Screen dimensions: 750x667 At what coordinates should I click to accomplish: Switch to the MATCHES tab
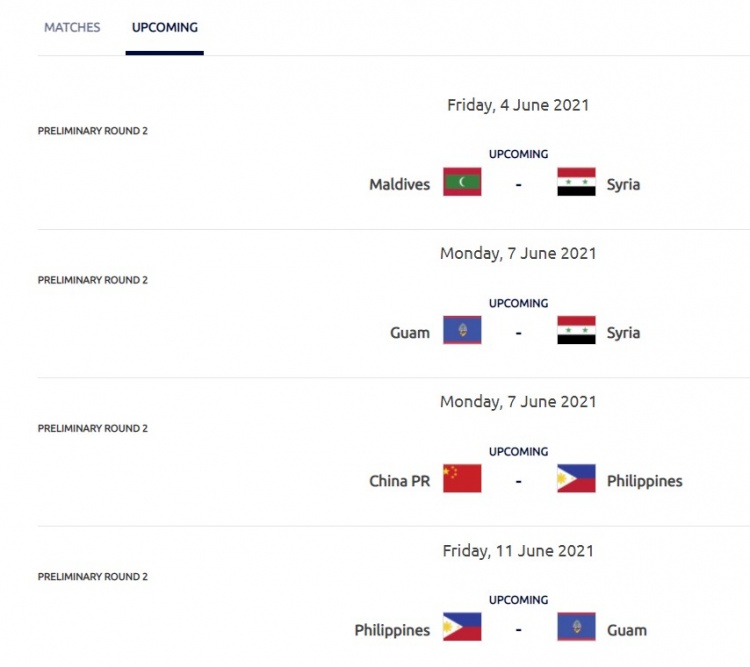tap(72, 28)
